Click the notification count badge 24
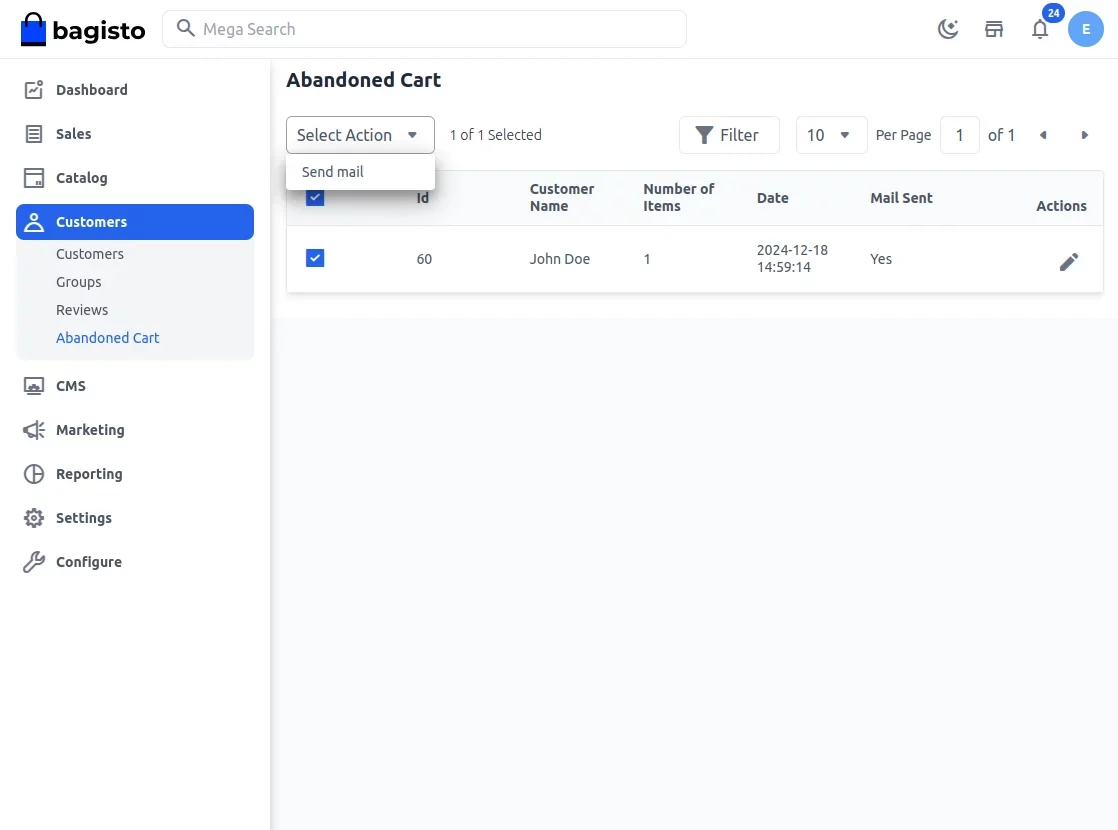 [x=1053, y=13]
